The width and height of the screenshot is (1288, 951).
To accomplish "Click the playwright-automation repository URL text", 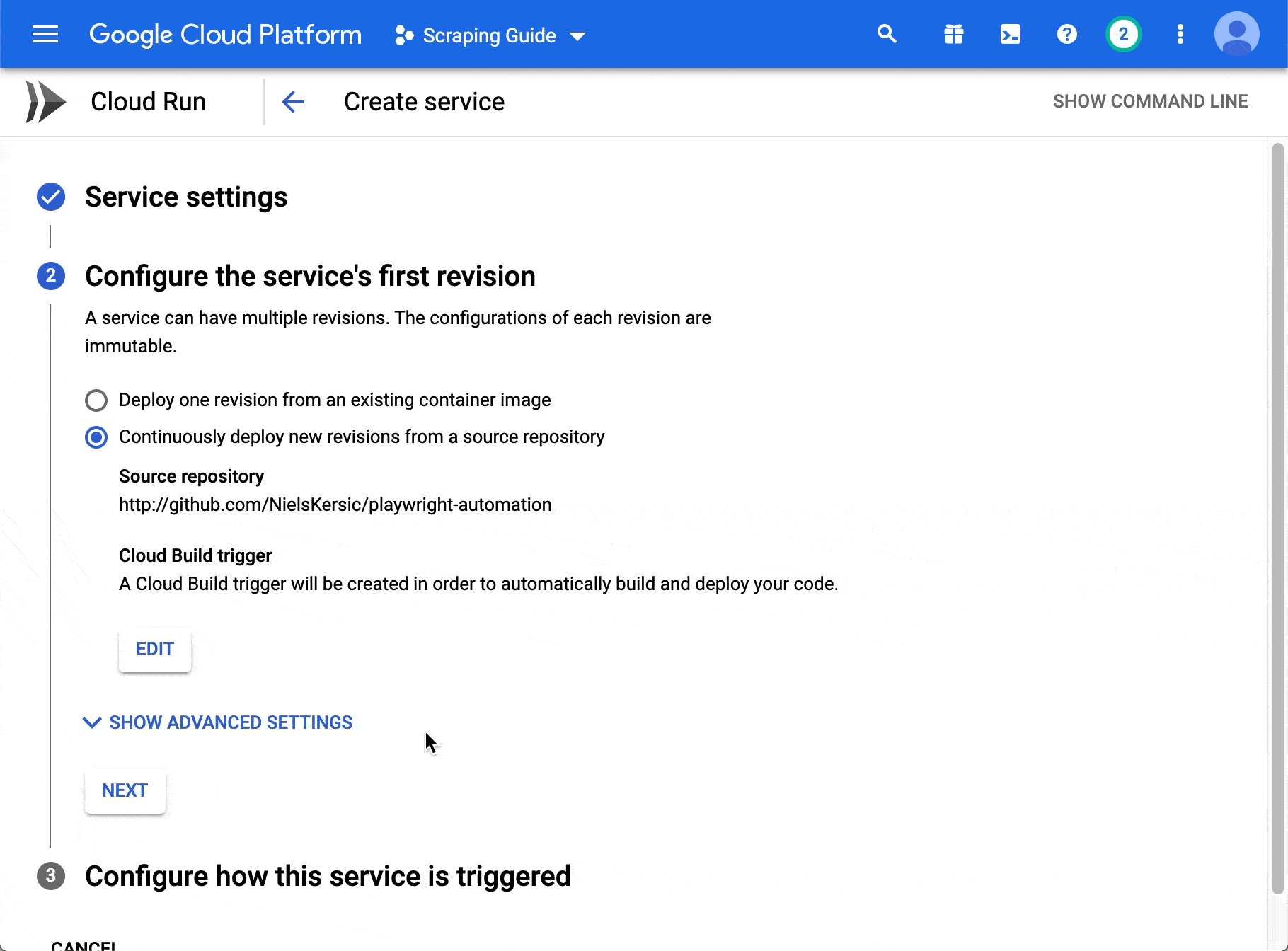I will pyautogui.click(x=335, y=505).
